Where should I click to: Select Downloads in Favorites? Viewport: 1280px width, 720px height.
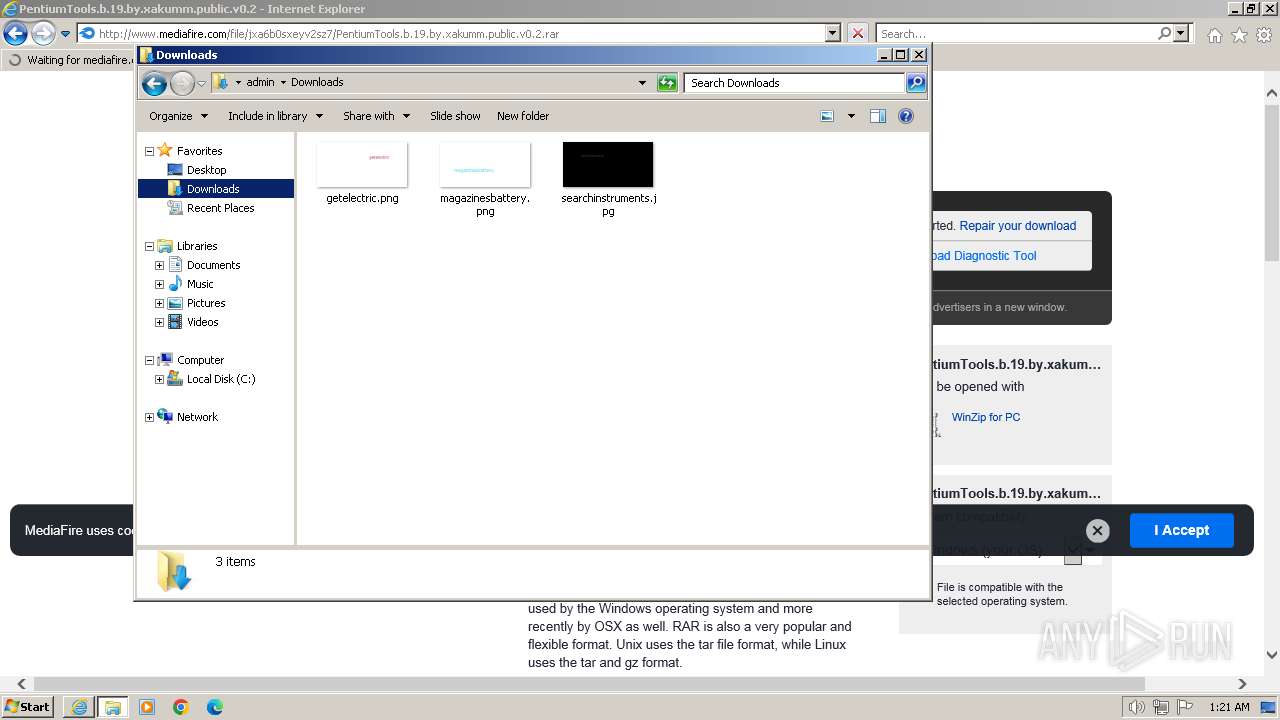click(213, 189)
